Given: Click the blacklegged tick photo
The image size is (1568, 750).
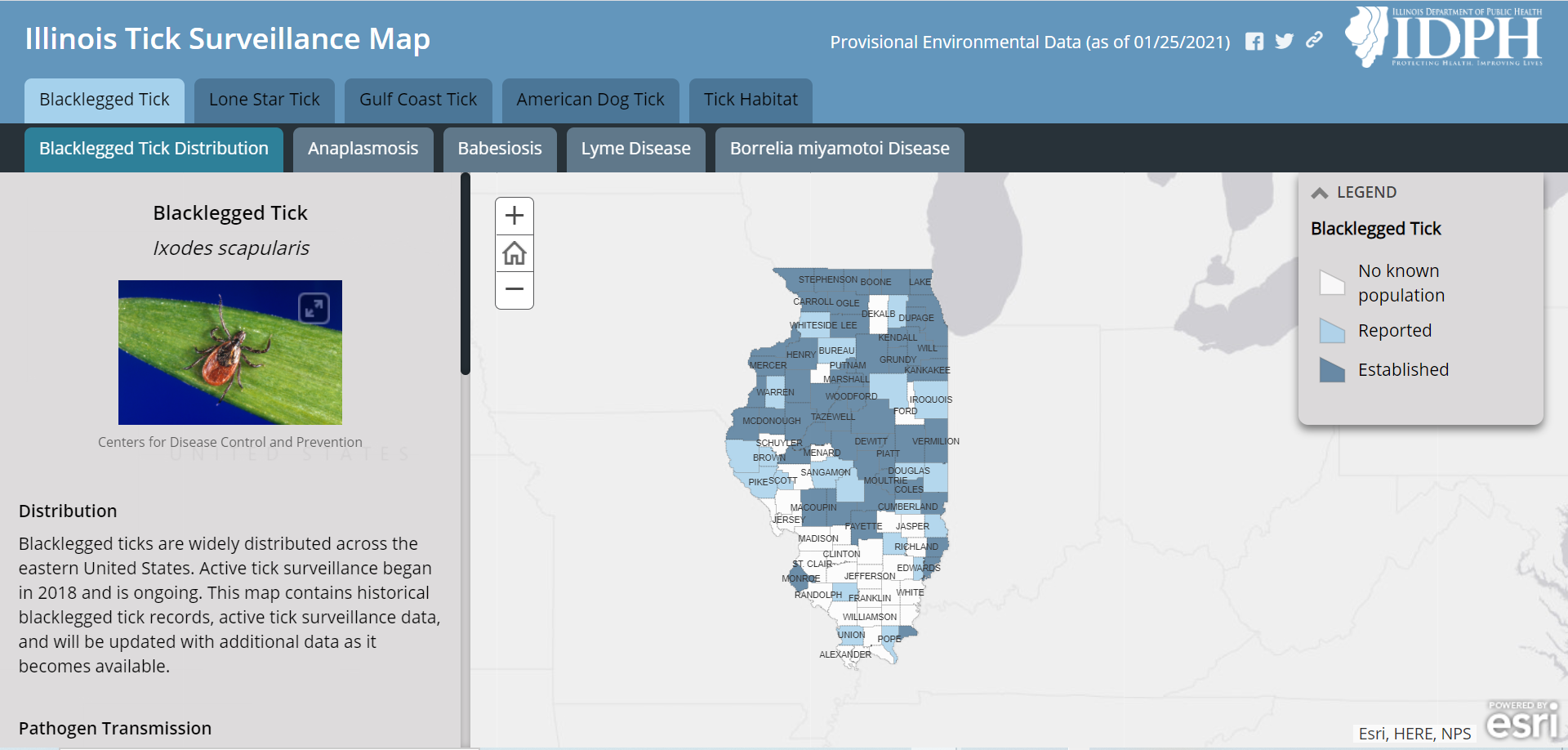Looking at the screenshot, I should point(230,352).
